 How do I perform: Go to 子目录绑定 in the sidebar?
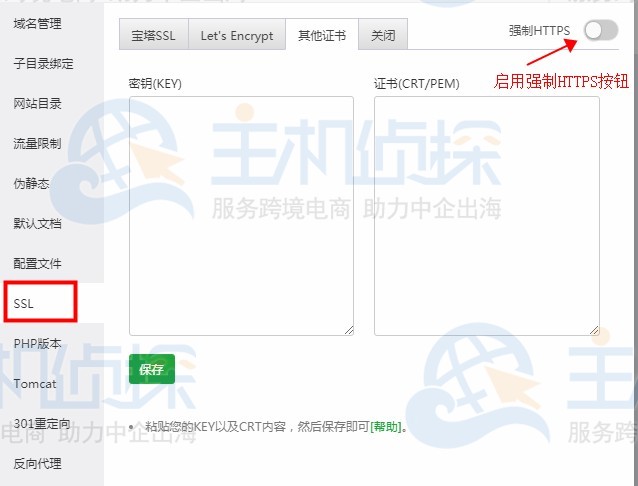click(x=43, y=64)
